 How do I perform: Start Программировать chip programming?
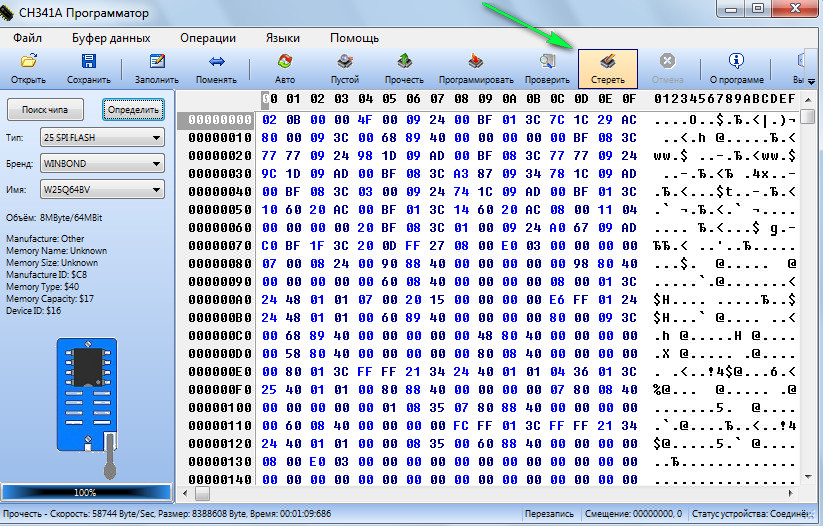tap(476, 69)
